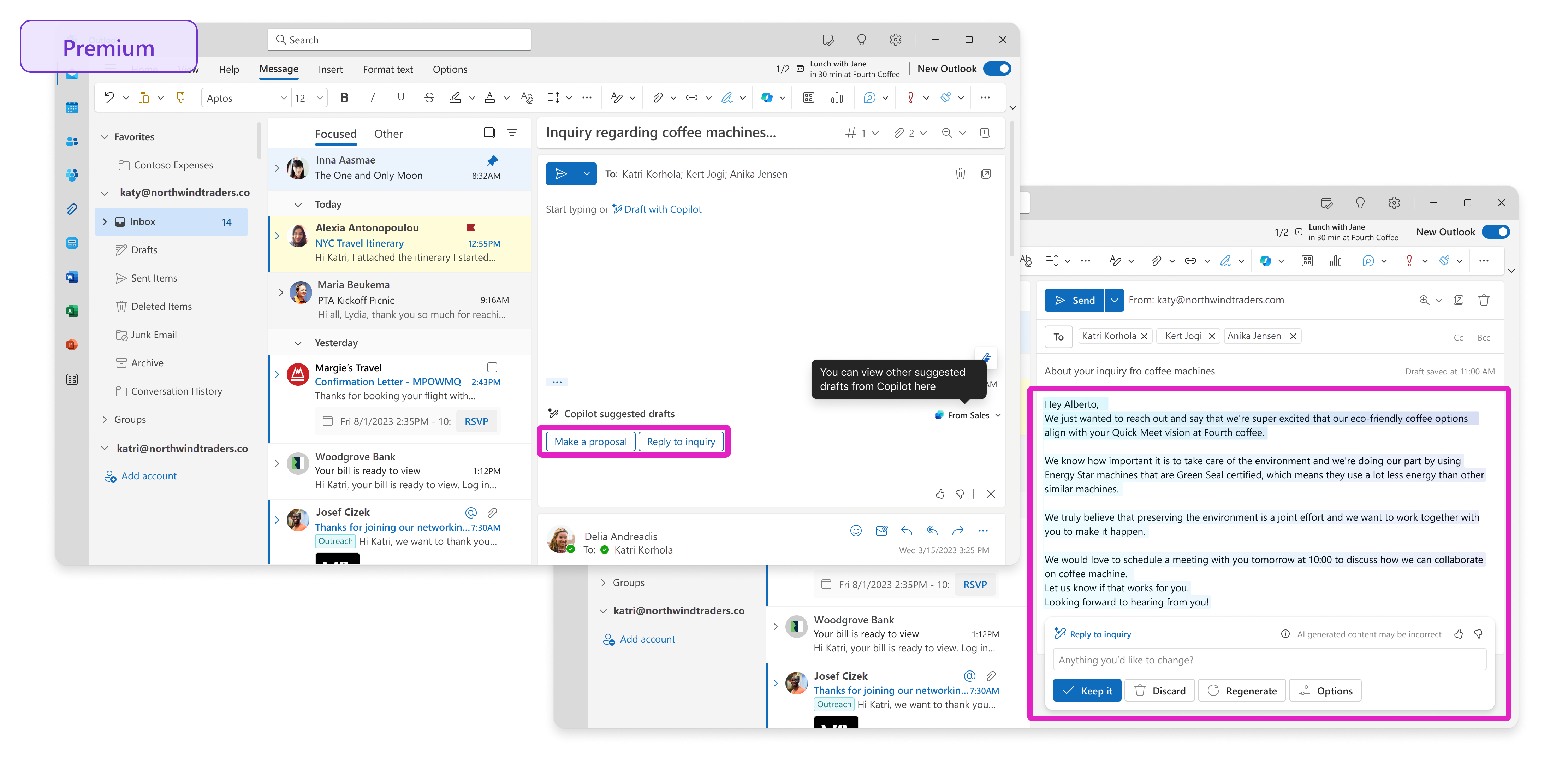Open Microsoft Editor from the toolbar
The width and height of the screenshot is (1568, 763).
[x=871, y=97]
